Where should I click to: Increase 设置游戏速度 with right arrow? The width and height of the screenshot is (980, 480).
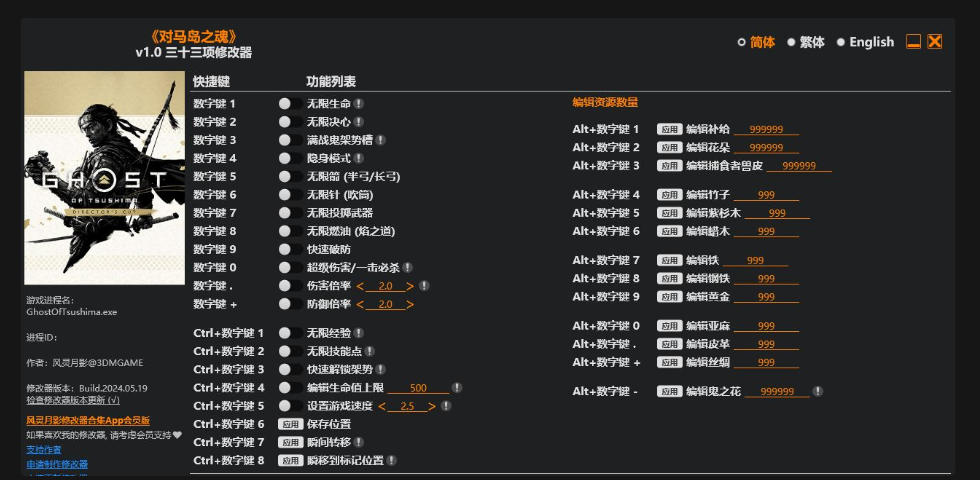[432, 406]
